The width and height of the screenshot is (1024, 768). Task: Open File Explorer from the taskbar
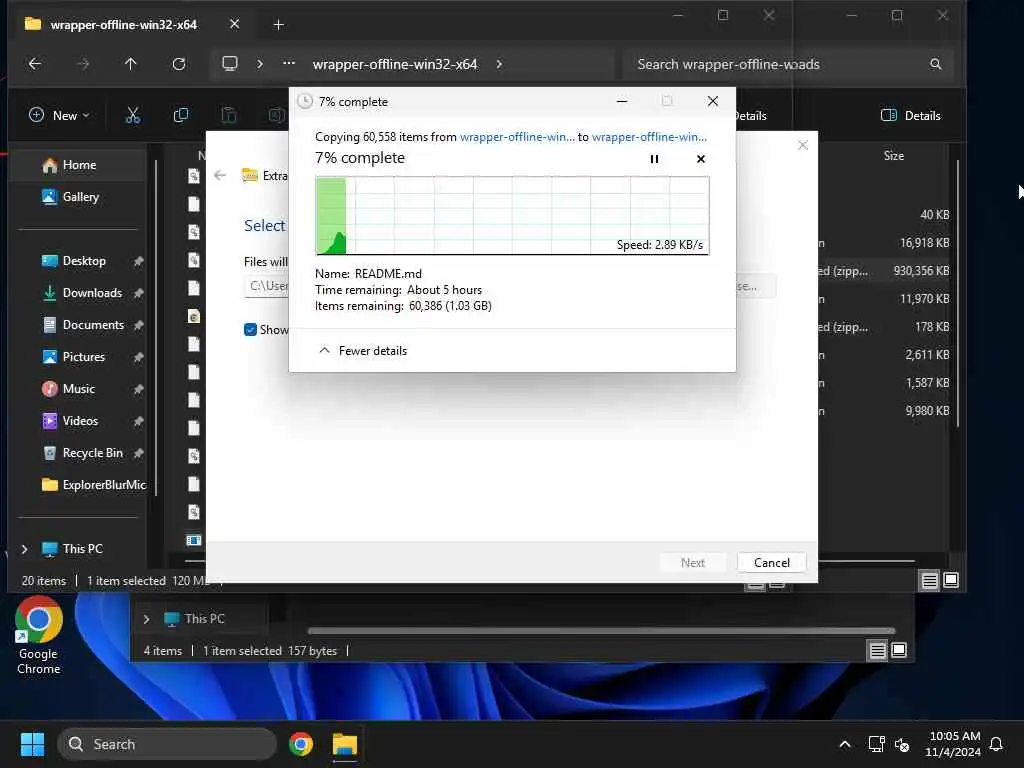point(345,744)
